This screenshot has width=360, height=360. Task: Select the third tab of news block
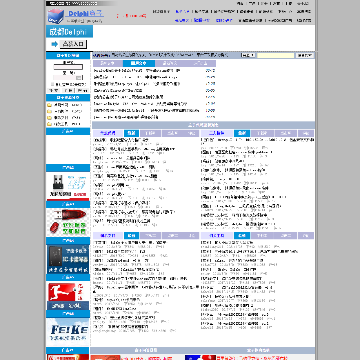[x=170, y=63]
